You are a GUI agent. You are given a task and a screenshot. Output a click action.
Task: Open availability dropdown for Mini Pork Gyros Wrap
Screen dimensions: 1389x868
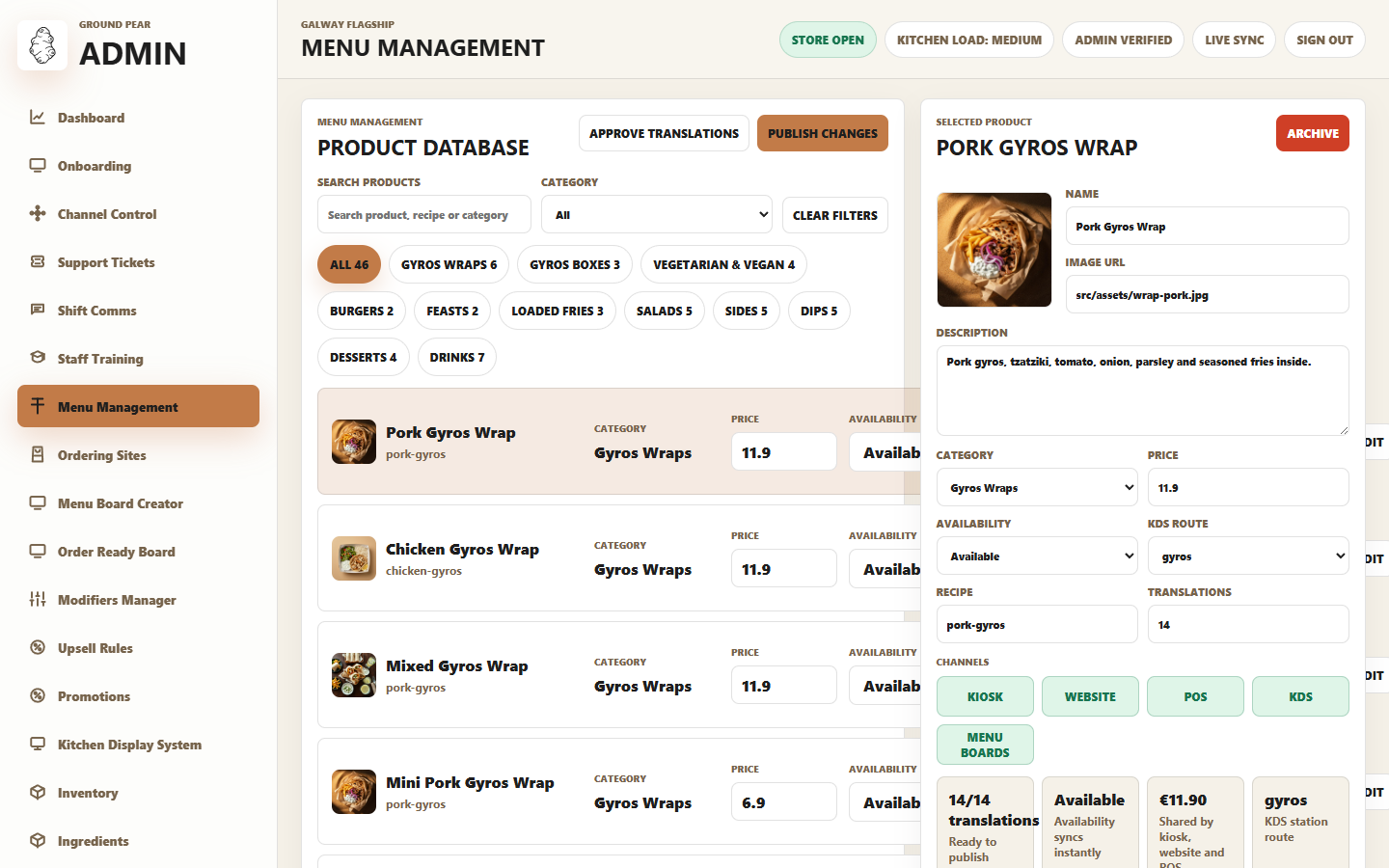tap(885, 802)
